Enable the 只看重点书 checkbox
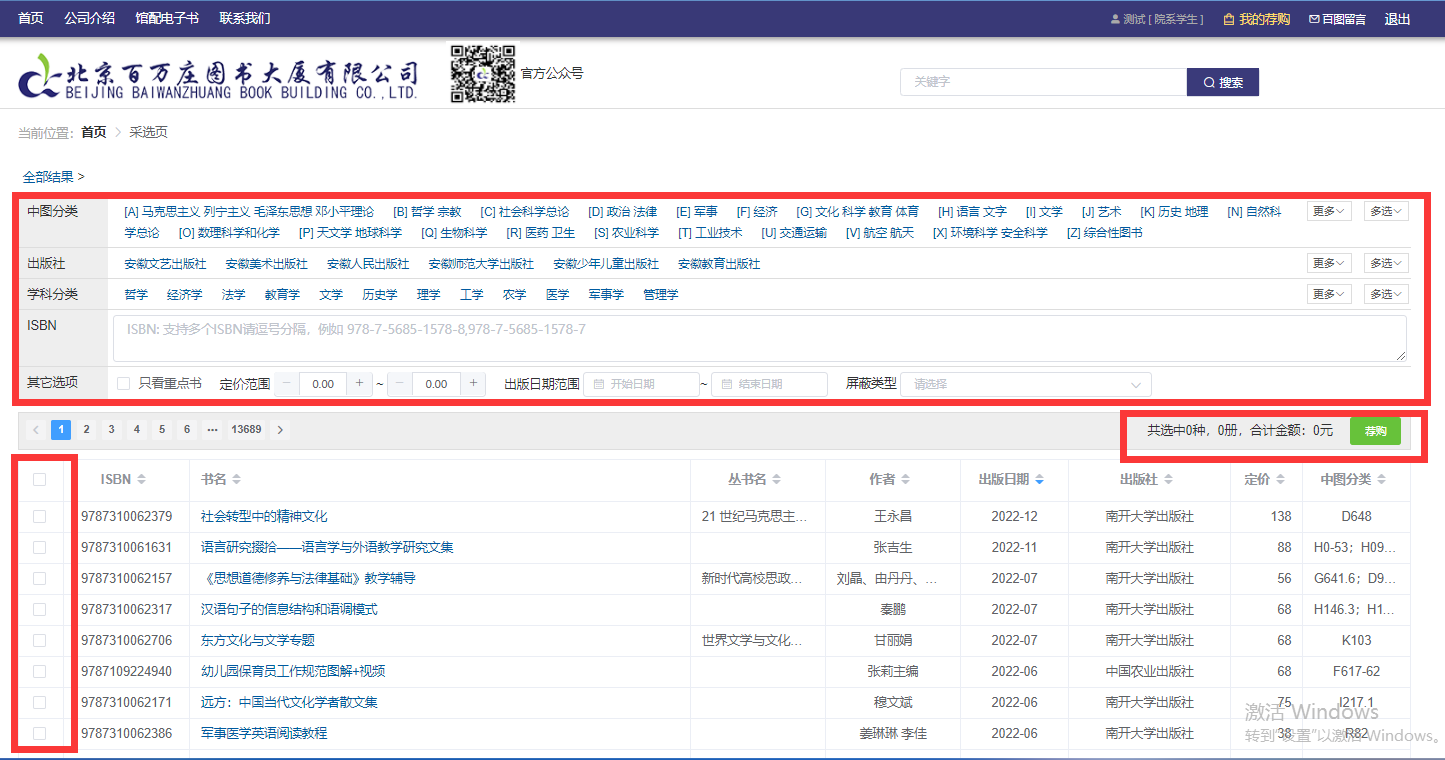 [x=124, y=384]
